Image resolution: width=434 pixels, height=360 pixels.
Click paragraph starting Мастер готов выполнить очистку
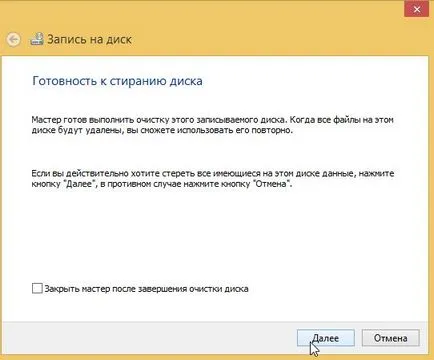pos(212,125)
